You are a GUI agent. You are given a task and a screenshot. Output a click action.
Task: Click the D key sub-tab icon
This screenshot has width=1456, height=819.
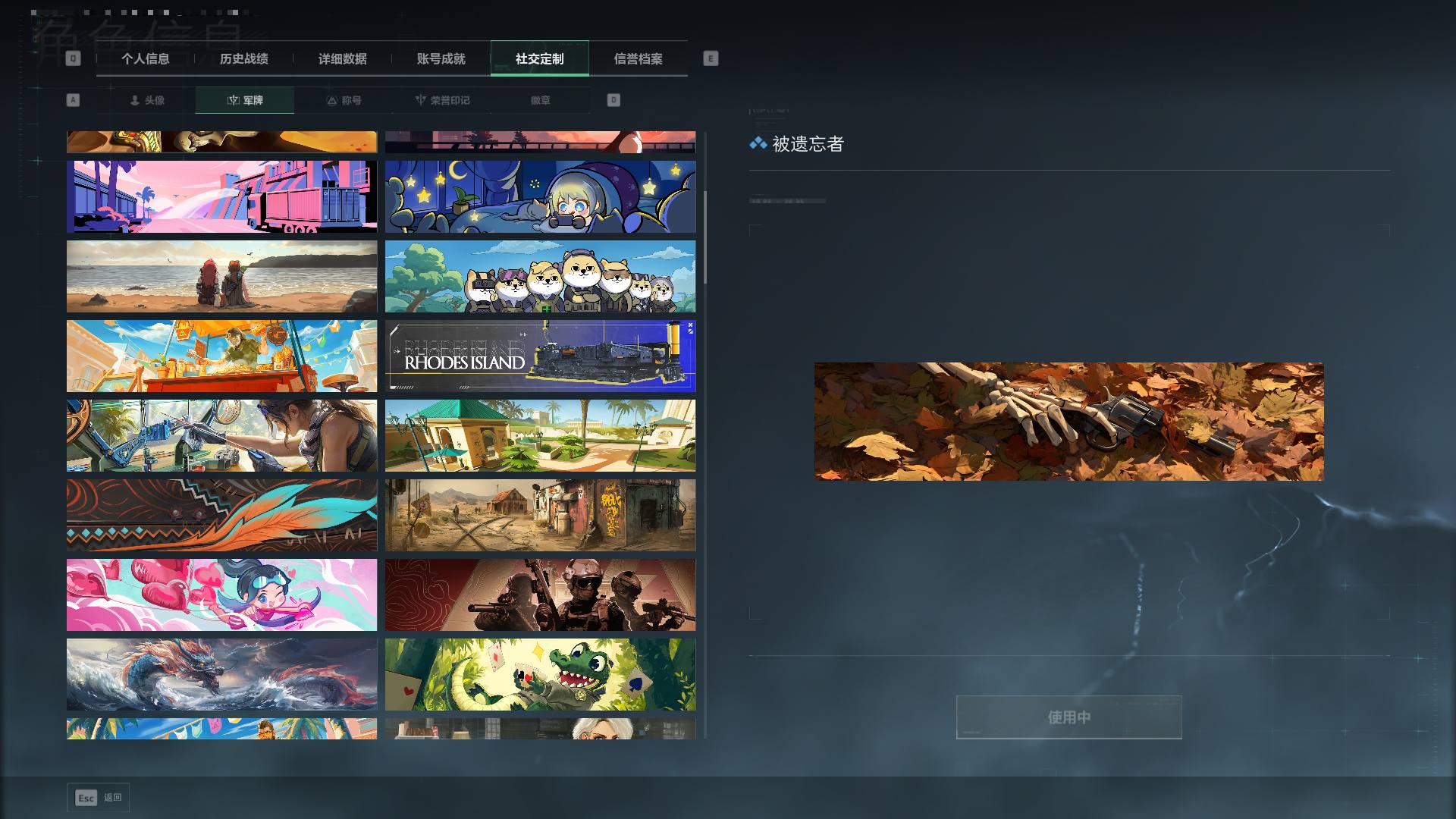[613, 100]
